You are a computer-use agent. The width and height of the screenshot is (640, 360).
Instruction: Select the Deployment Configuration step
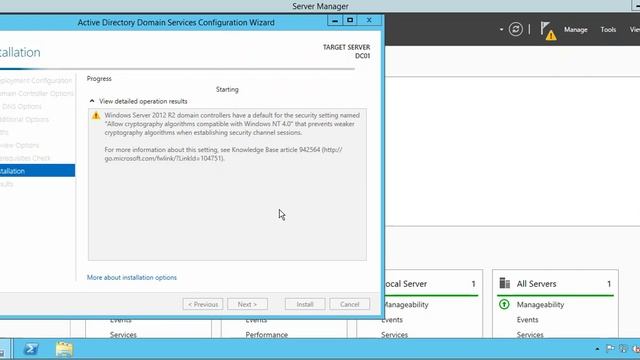36,80
